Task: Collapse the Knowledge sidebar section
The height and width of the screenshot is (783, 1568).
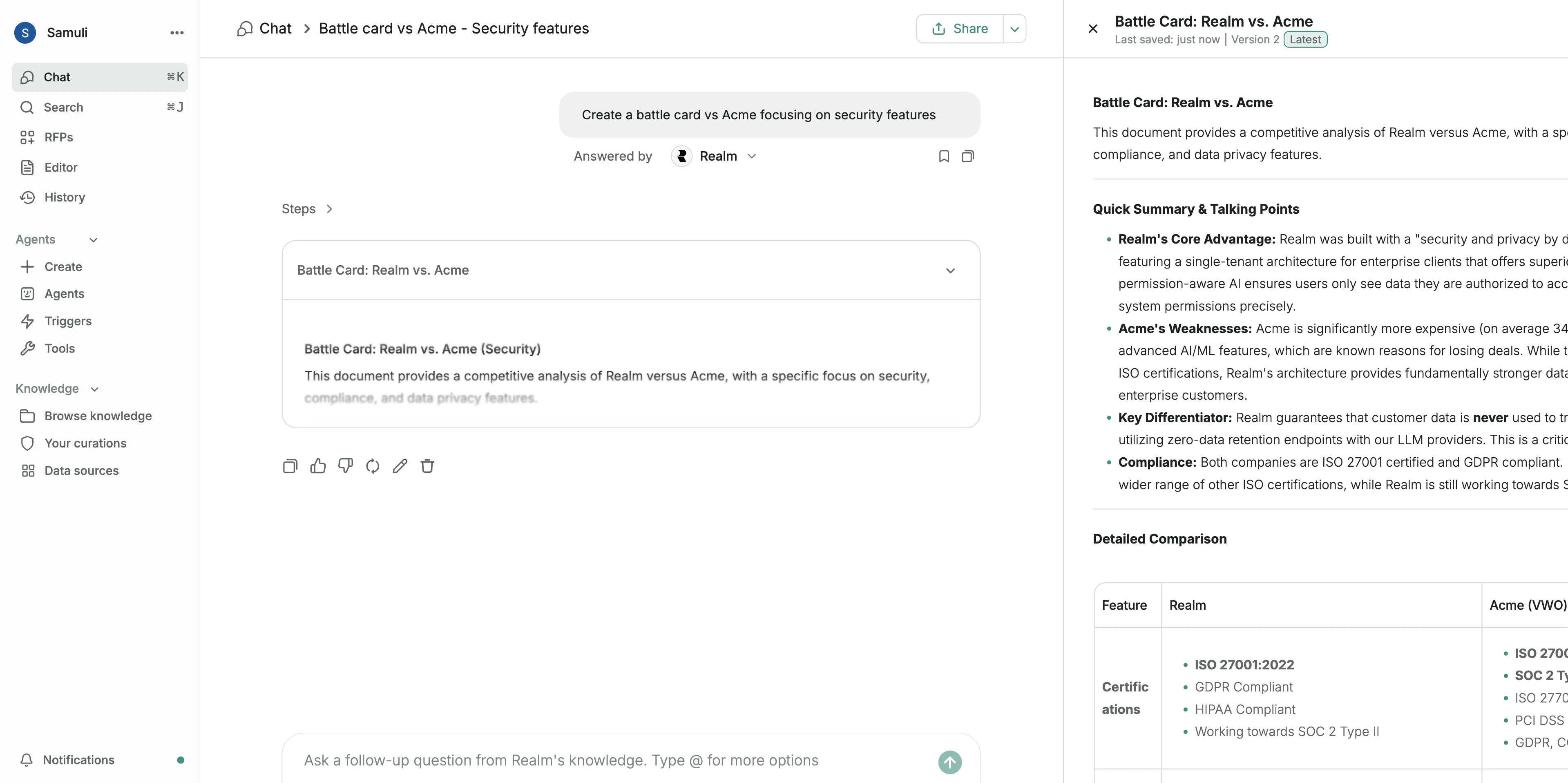Action: coord(94,389)
